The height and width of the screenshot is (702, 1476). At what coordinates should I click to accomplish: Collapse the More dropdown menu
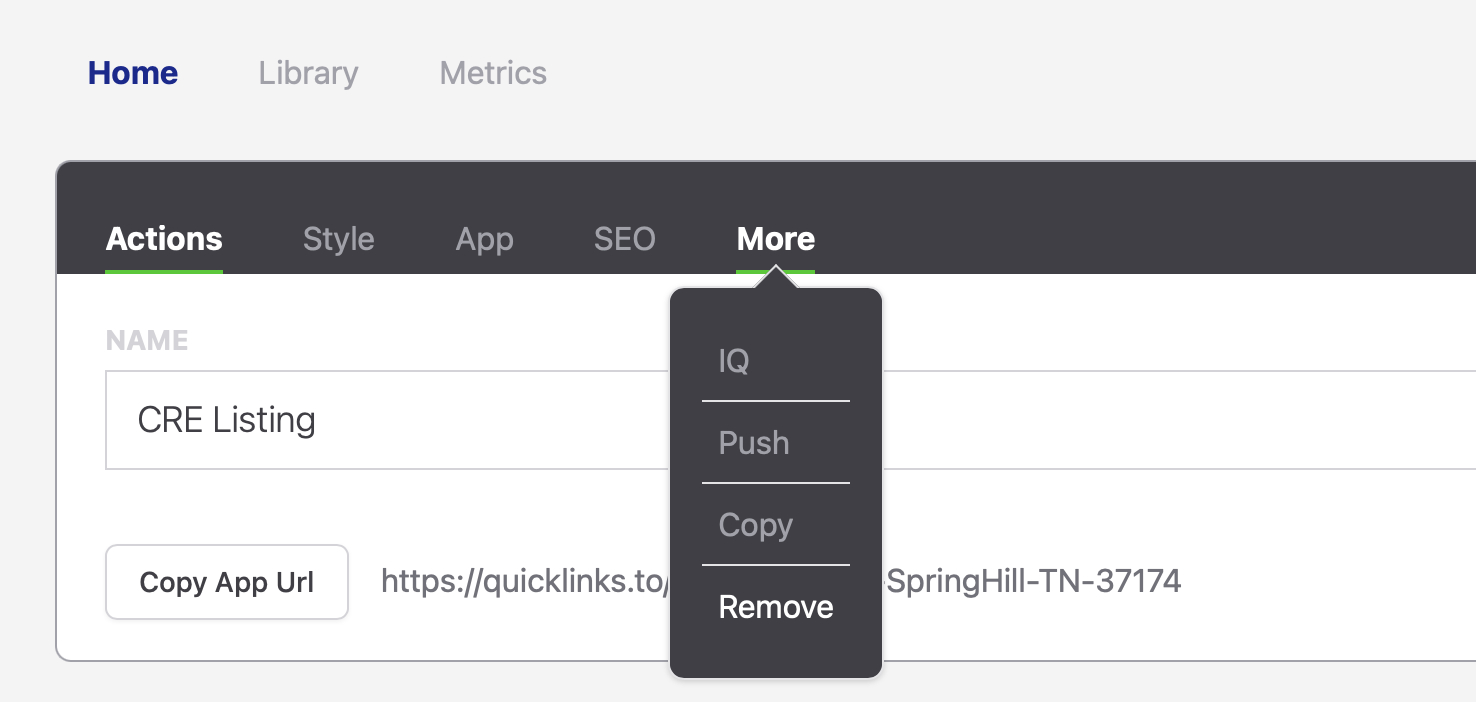click(x=775, y=239)
